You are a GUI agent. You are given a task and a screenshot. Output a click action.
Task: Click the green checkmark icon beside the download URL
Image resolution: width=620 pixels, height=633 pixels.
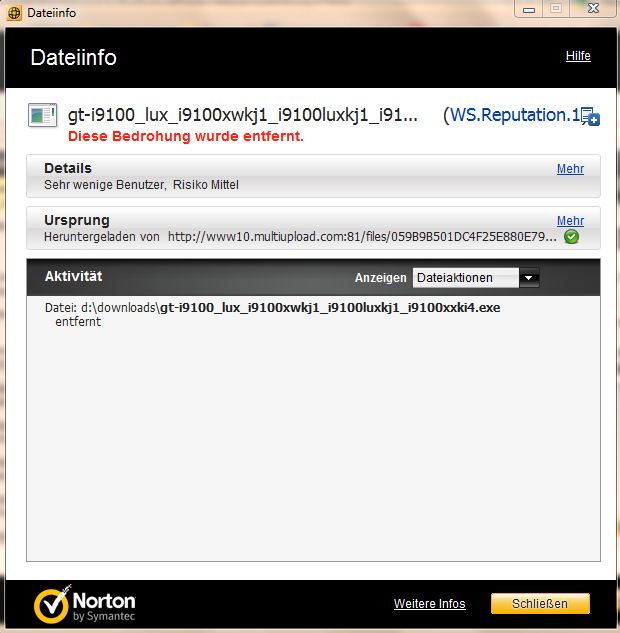click(x=571, y=237)
